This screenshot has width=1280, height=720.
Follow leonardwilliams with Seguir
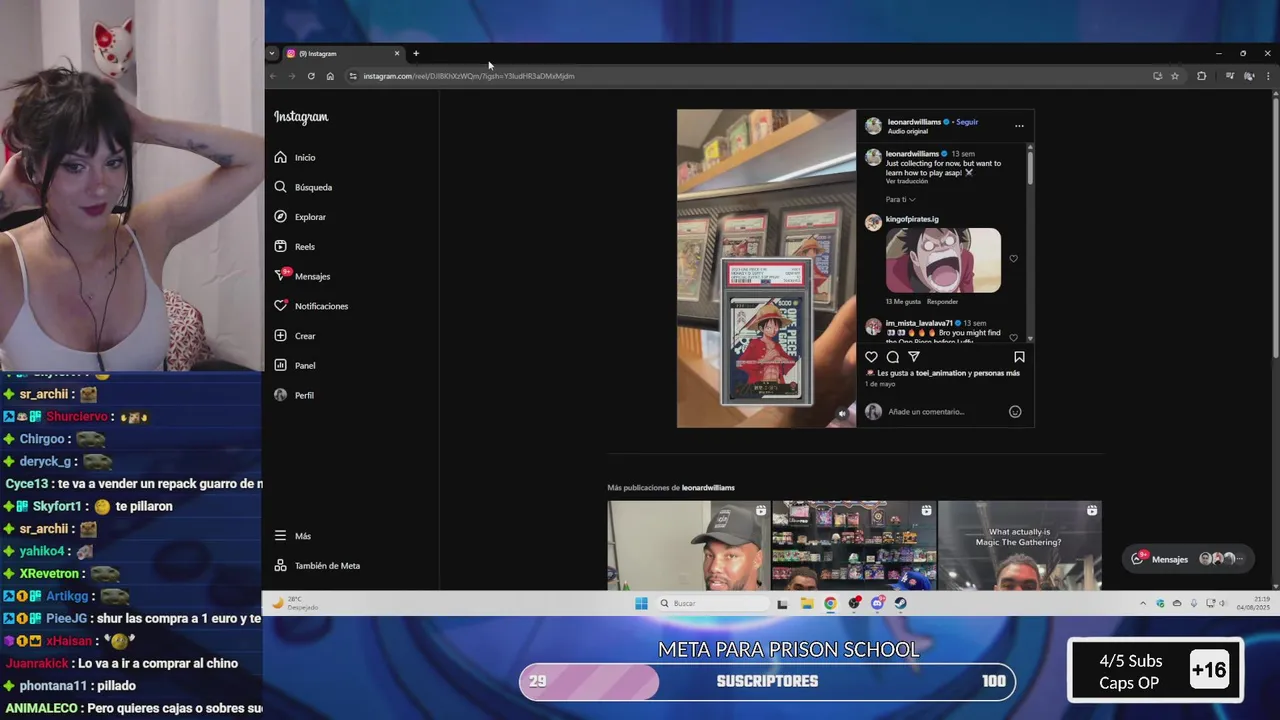pos(967,122)
